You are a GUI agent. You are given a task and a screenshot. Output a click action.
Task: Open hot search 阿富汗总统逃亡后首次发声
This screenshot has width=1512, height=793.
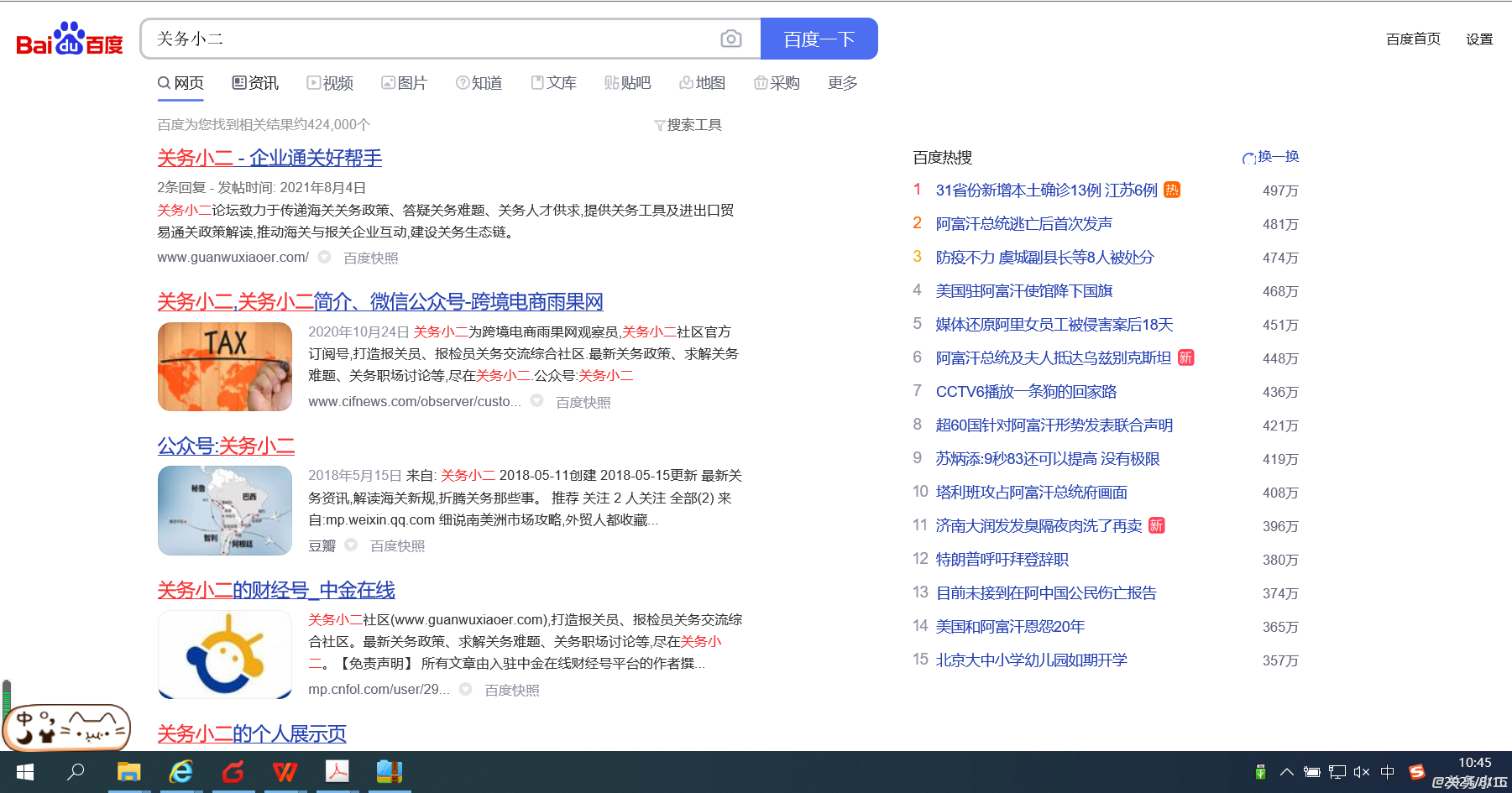(x=1023, y=224)
